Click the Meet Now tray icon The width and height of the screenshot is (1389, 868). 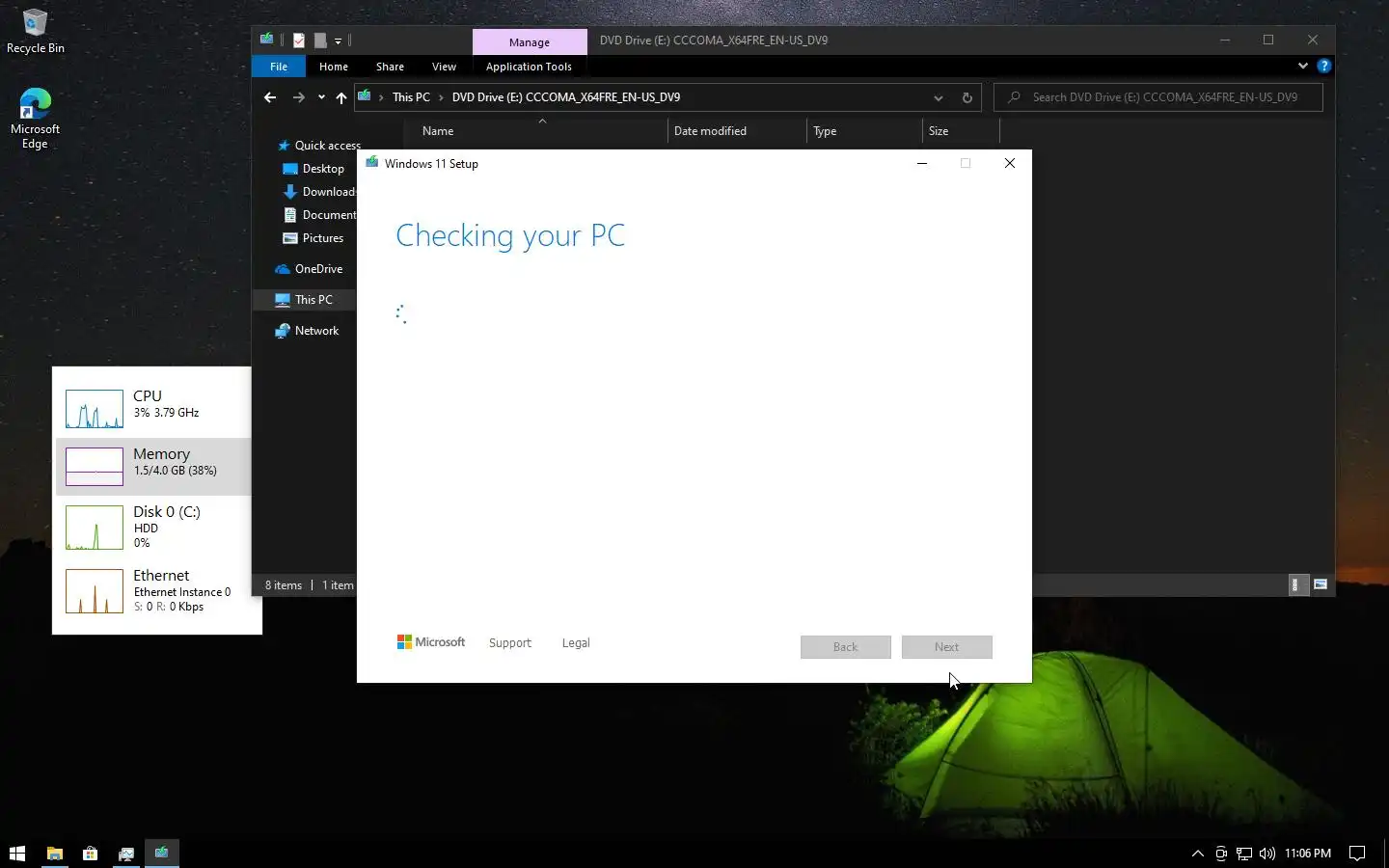point(1221,853)
